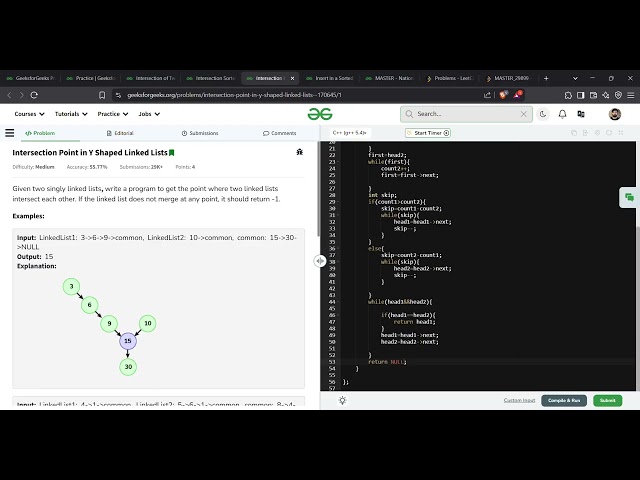
Task: Click the editor settings gear icon
Action: pos(597,133)
